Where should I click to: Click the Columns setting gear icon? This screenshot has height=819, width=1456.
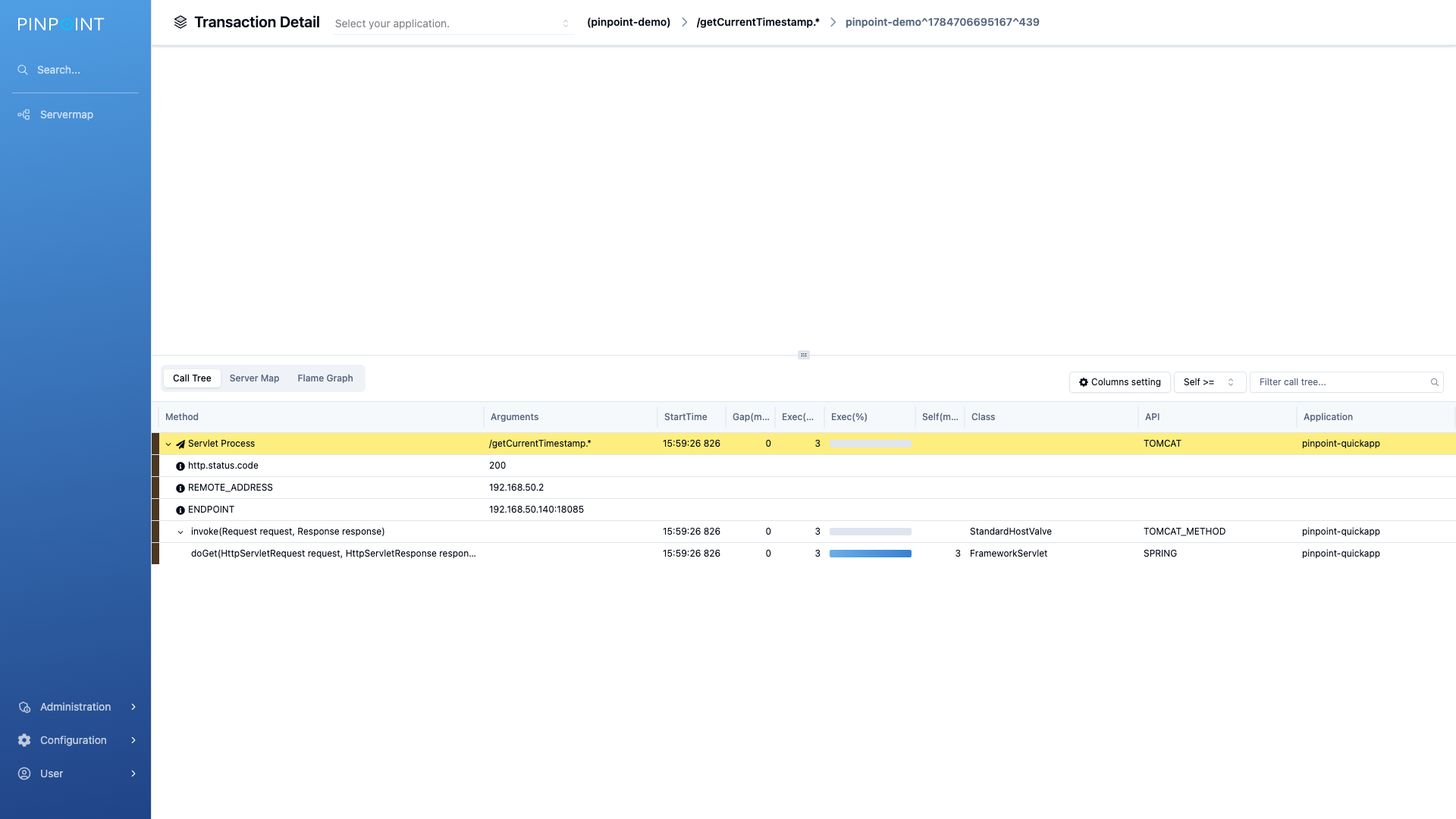coord(1084,382)
